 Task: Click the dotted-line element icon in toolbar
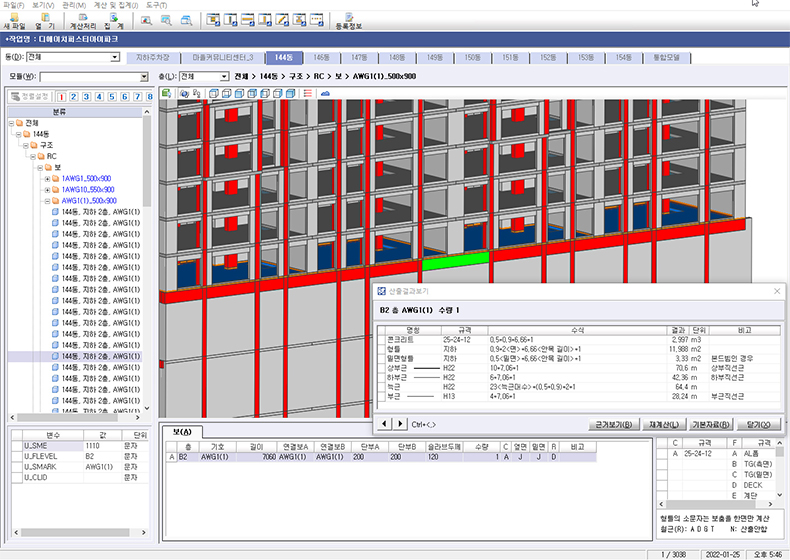(x=316, y=20)
